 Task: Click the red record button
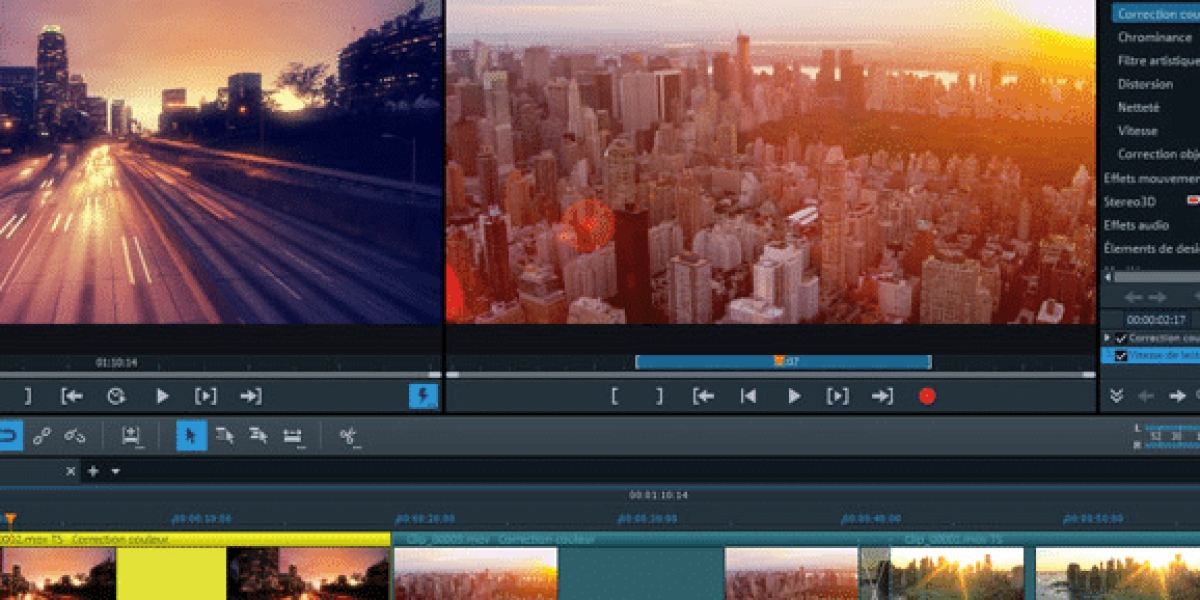coord(927,396)
